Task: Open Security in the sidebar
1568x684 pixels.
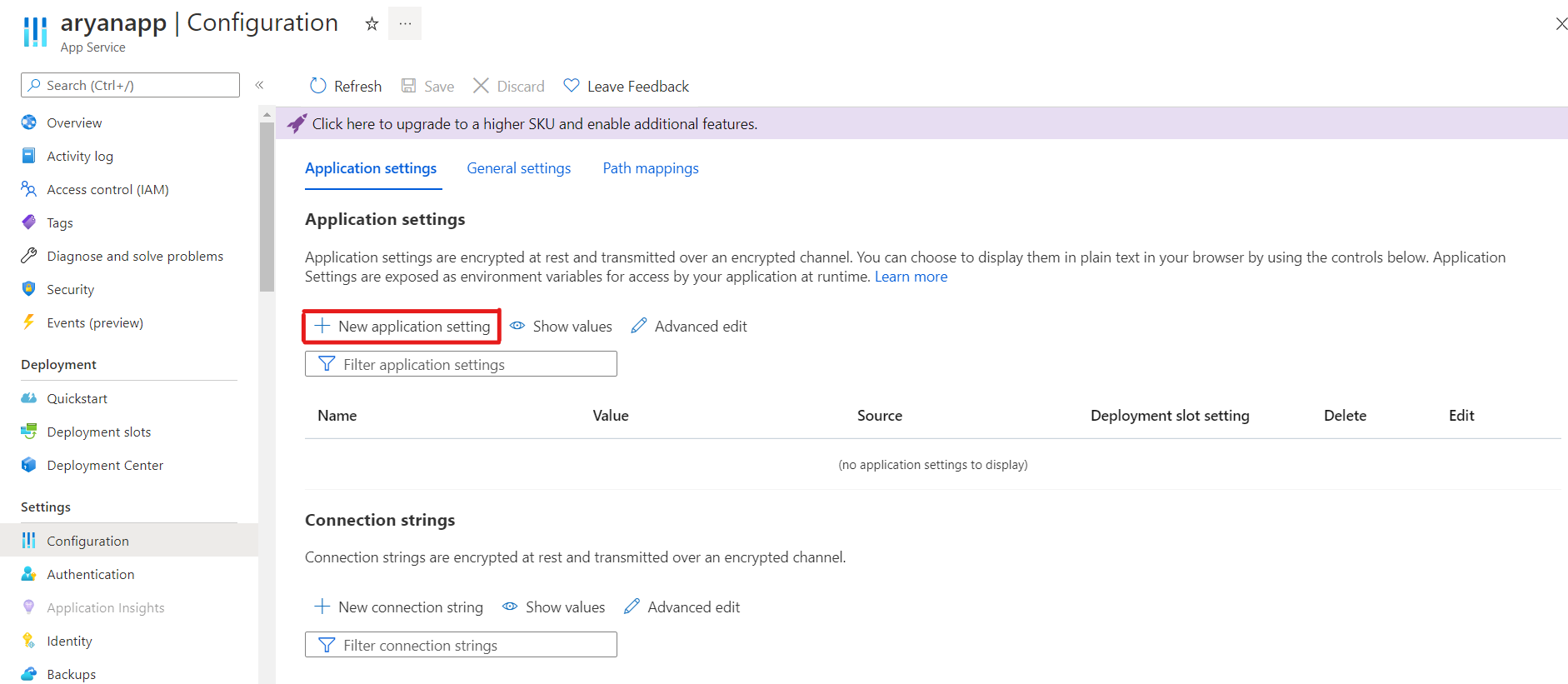Action: [71, 289]
